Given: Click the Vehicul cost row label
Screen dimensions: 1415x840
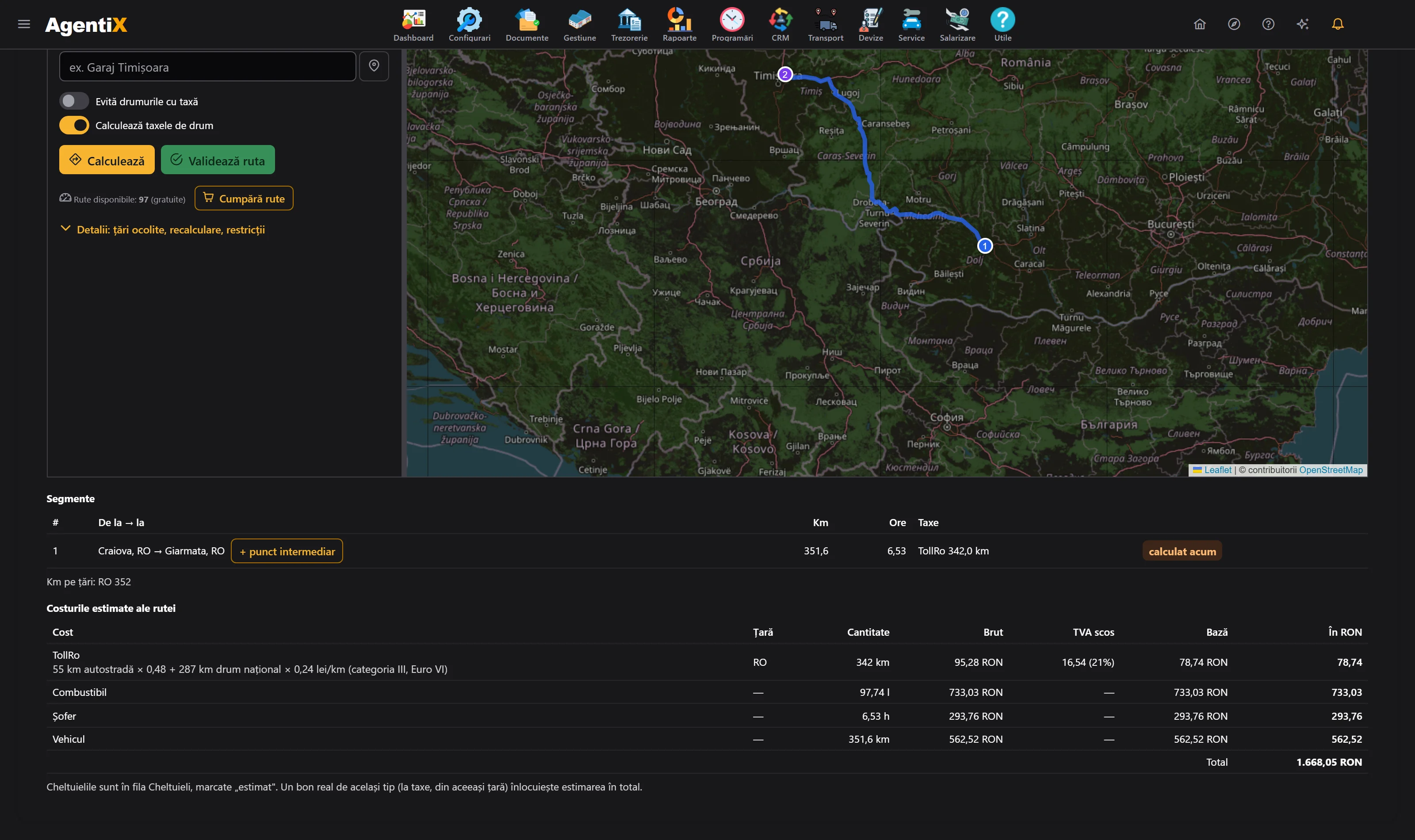Looking at the screenshot, I should 69,739.
